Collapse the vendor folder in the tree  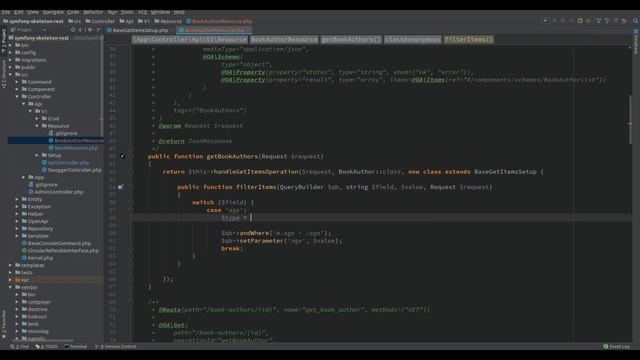tap(11, 287)
